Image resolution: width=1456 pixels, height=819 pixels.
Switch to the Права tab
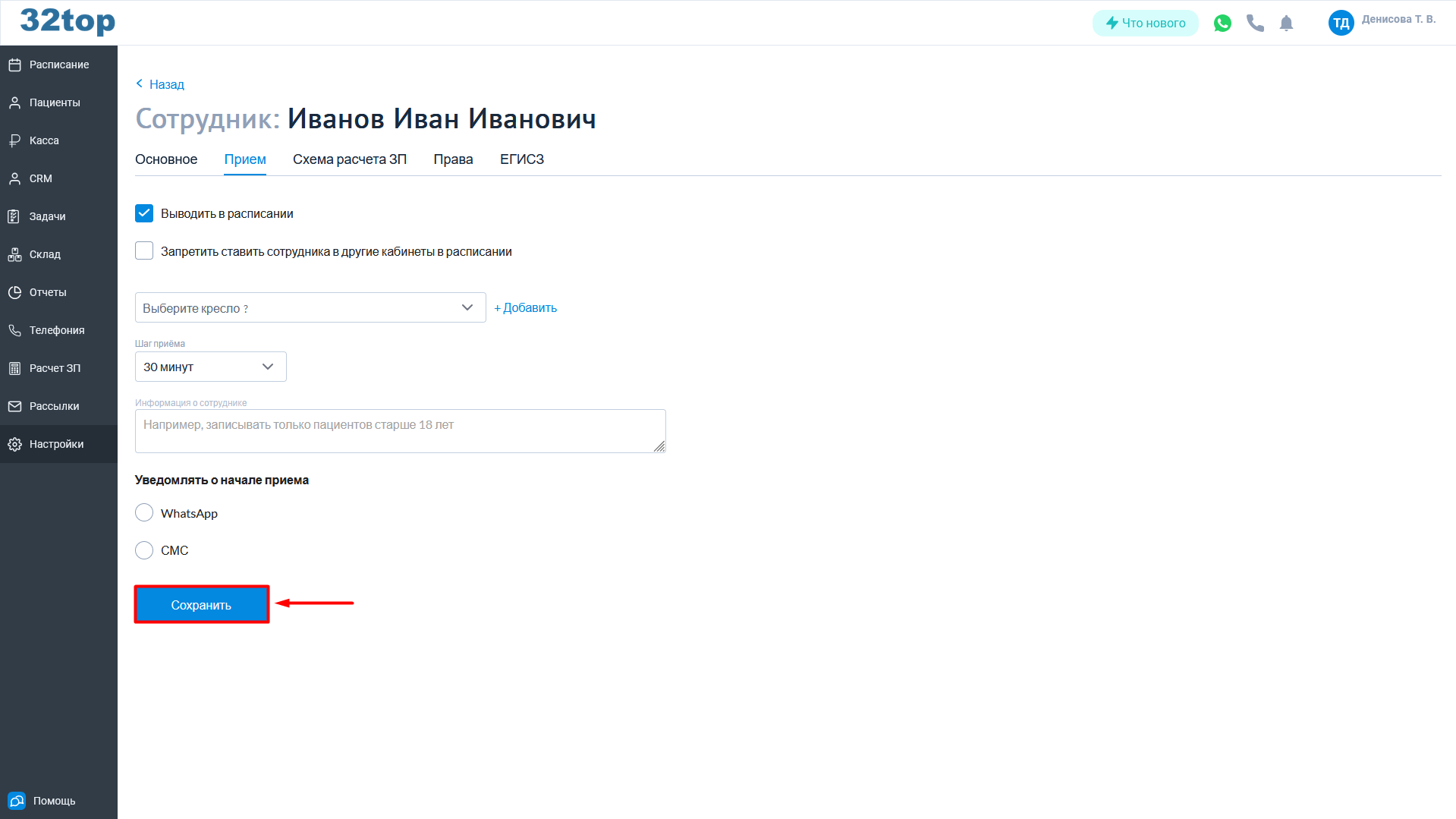click(x=453, y=159)
